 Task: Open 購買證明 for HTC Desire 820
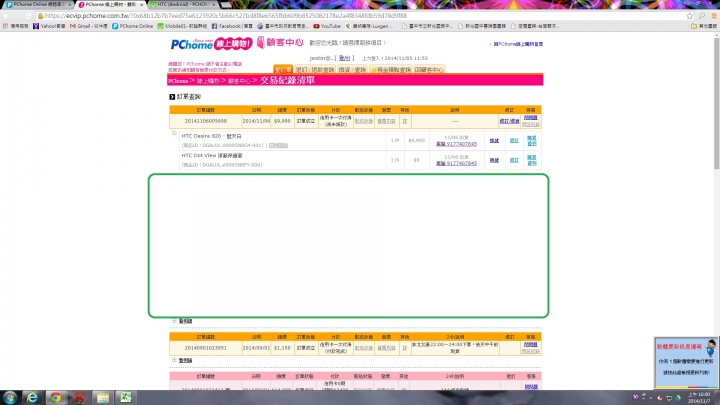click(532, 141)
